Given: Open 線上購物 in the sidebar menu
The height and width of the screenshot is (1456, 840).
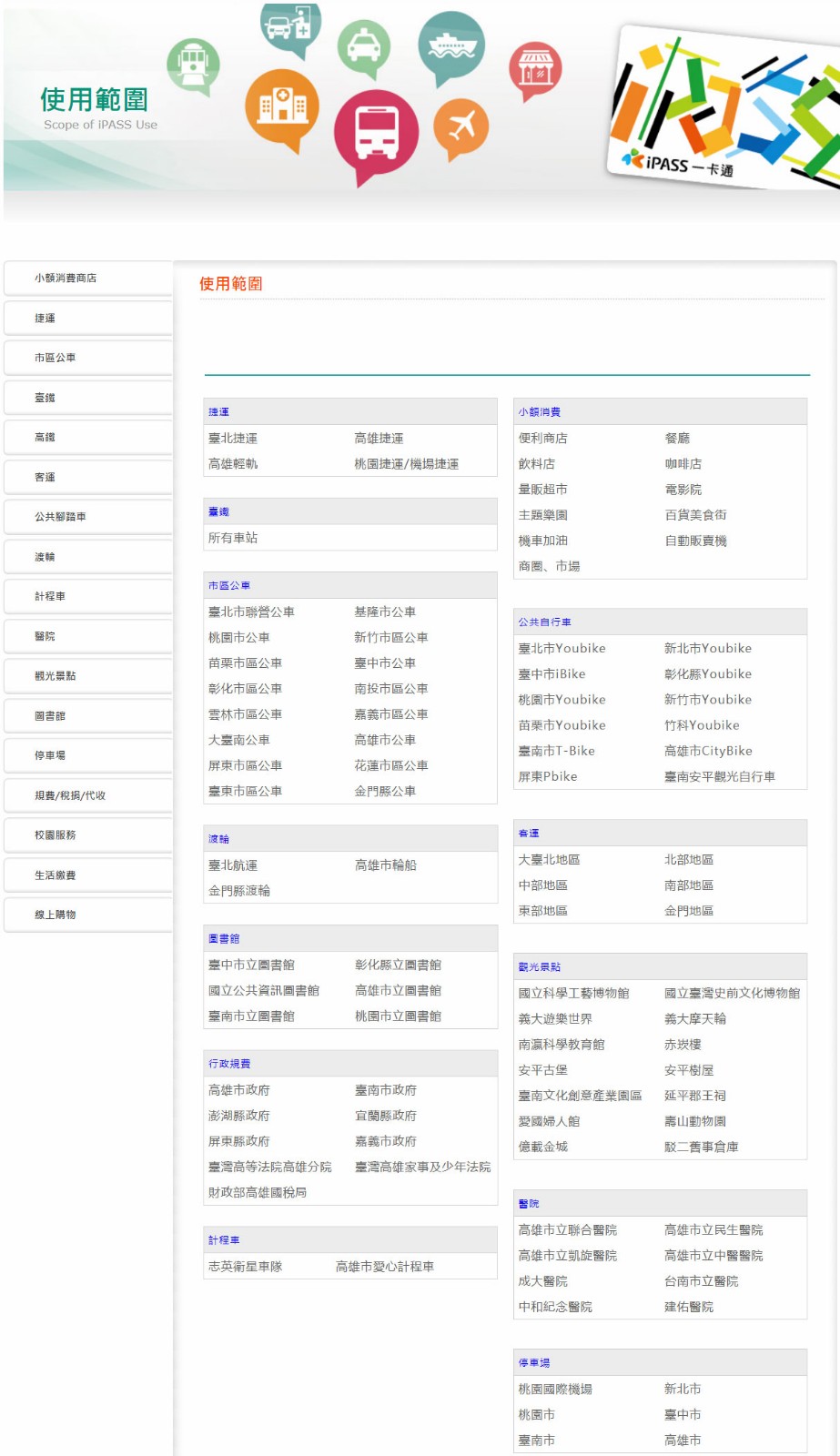Looking at the screenshot, I should 88,915.
